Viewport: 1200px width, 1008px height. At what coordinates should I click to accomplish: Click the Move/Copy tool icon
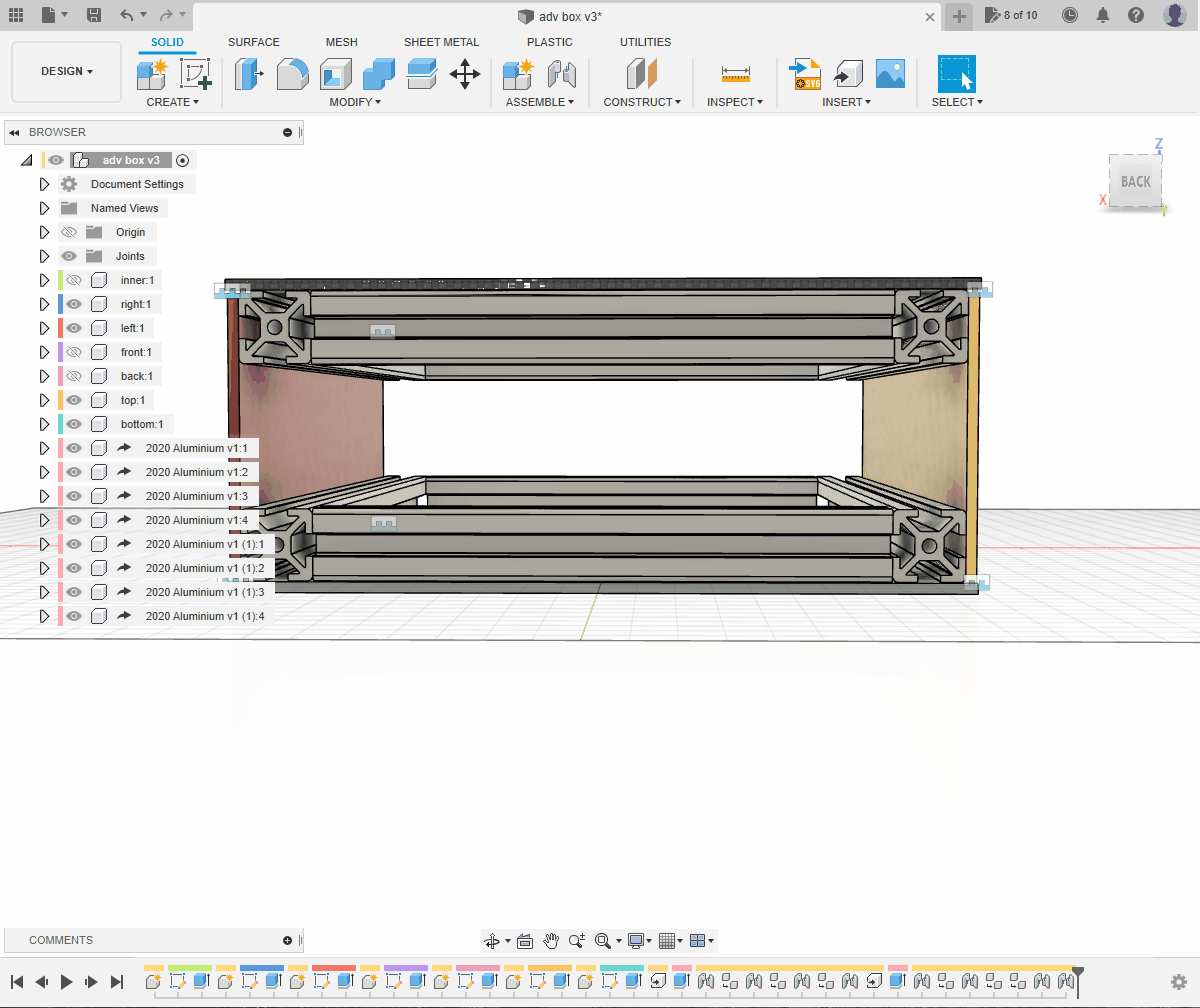(465, 75)
